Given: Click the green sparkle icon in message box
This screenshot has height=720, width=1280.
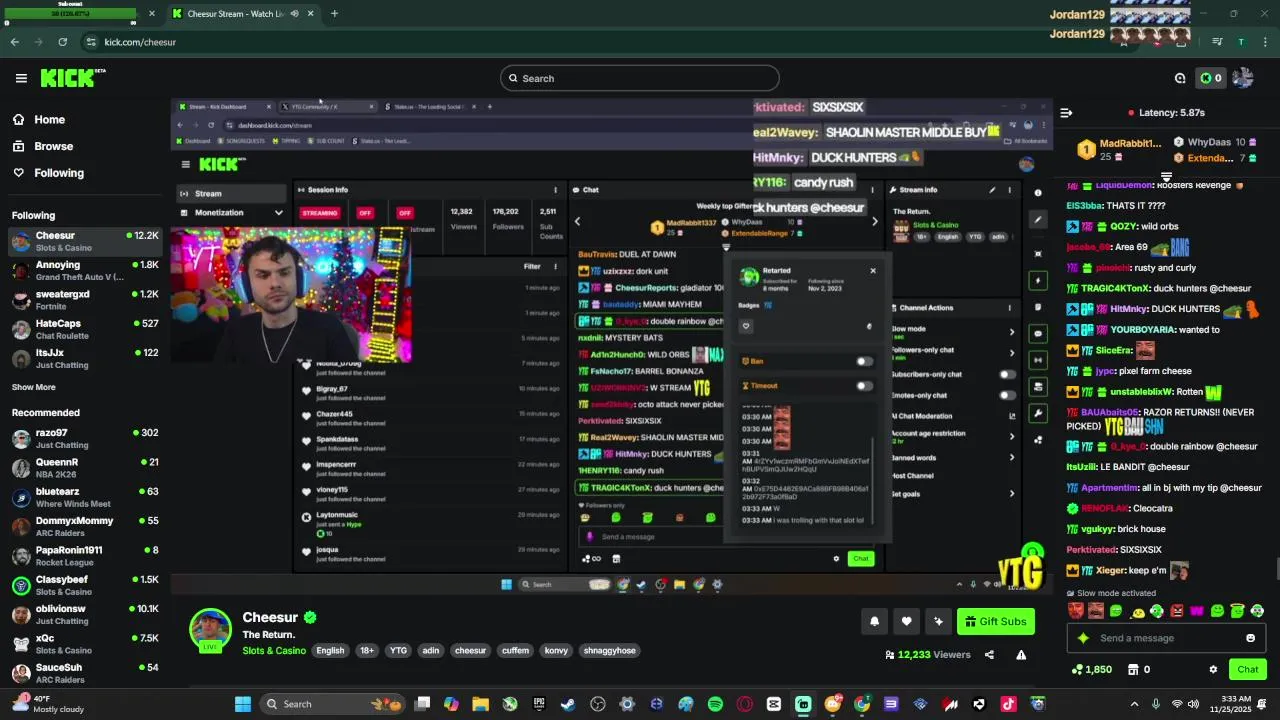Looking at the screenshot, I should point(1083,638).
